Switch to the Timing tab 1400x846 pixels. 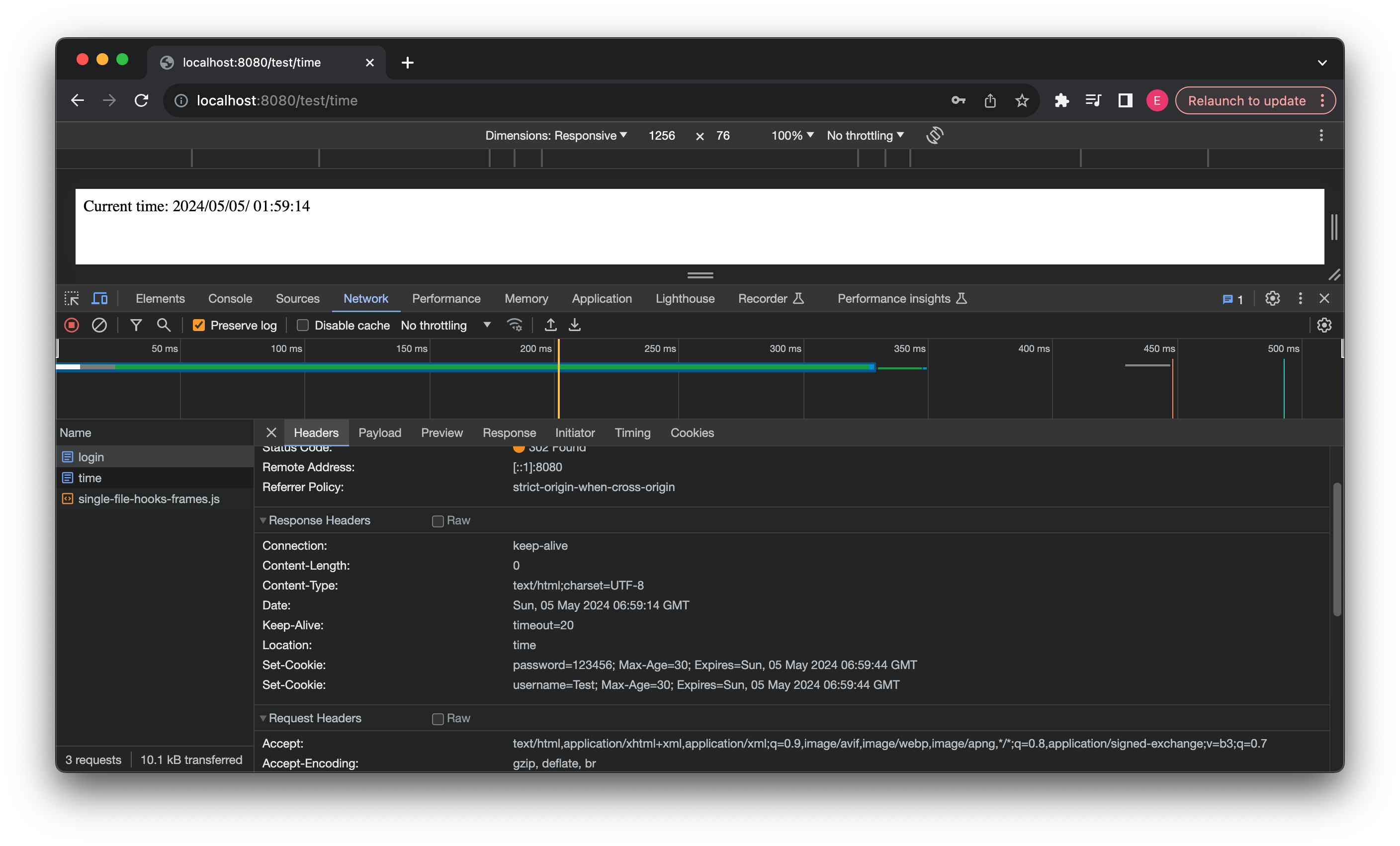point(631,432)
